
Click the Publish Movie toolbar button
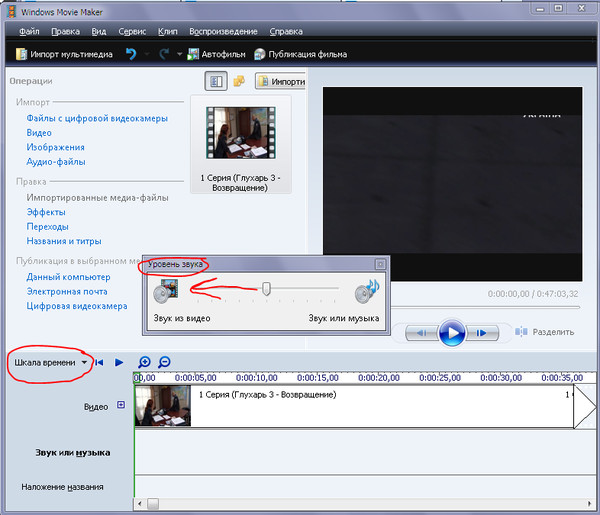tap(301, 54)
